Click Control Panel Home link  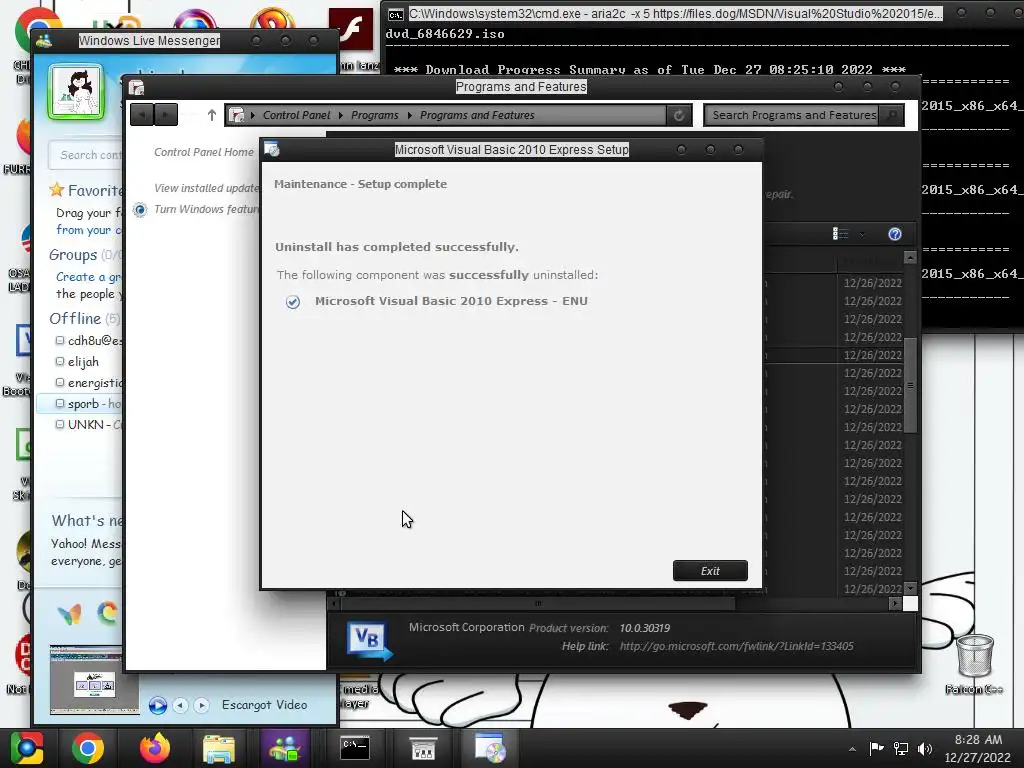click(x=203, y=152)
